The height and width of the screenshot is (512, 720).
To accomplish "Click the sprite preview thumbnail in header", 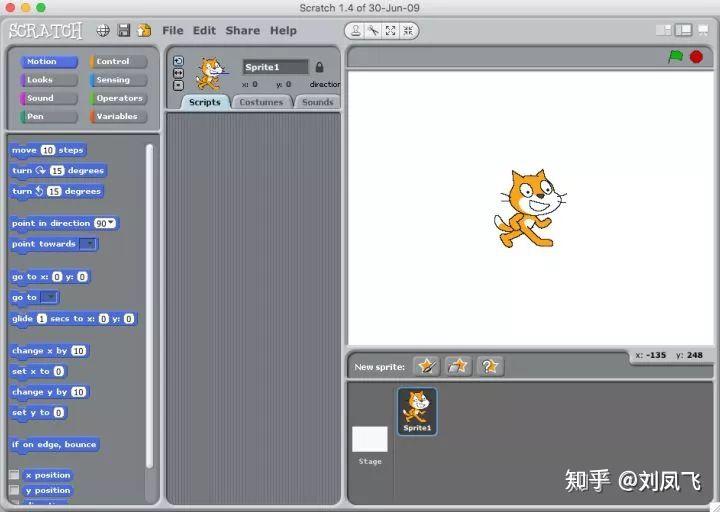I will (x=211, y=73).
